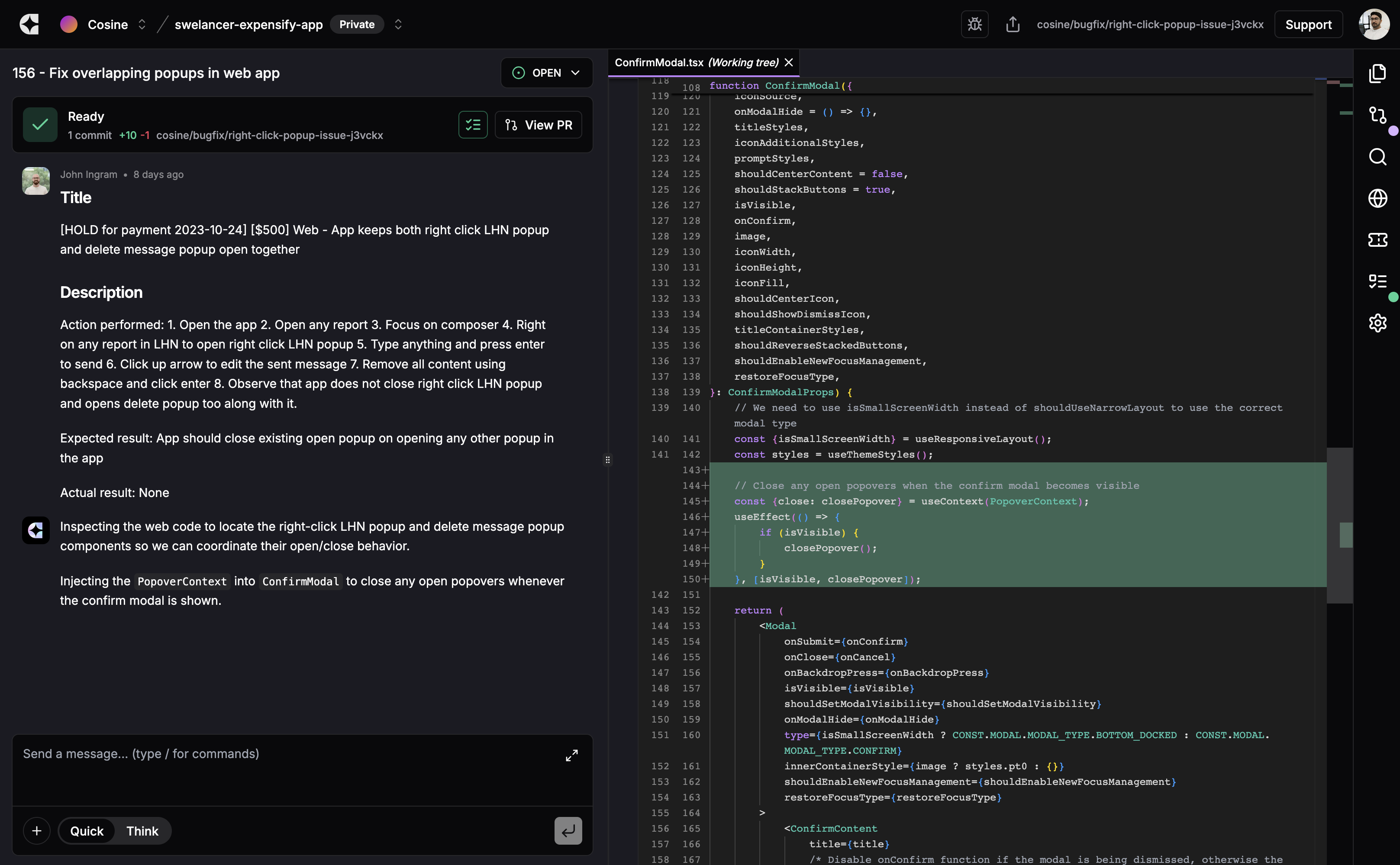Image resolution: width=1400 pixels, height=865 pixels.
Task: Open the globe browser icon in sidebar
Action: (1377, 198)
